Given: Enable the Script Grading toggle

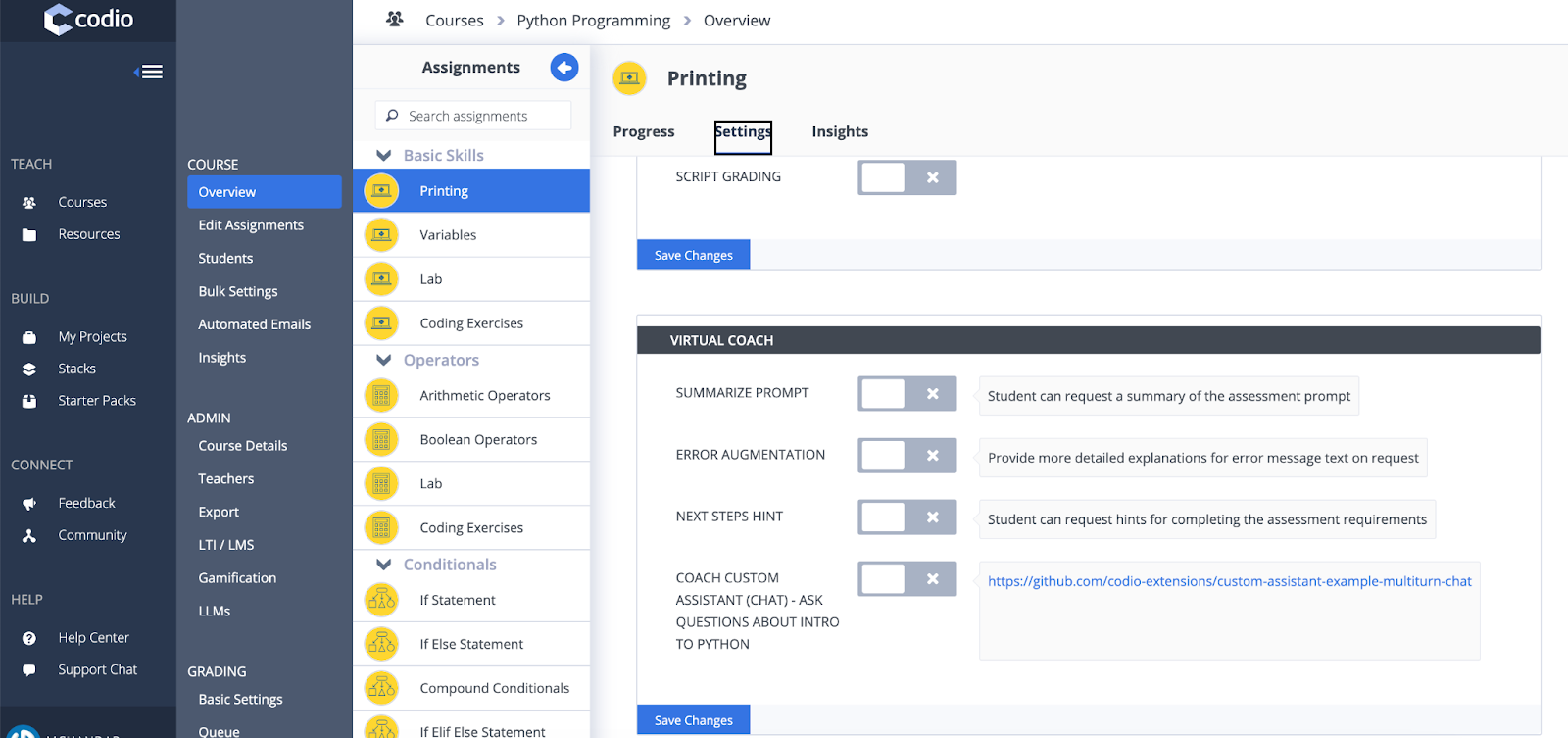Looking at the screenshot, I should pyautogui.click(x=906, y=177).
